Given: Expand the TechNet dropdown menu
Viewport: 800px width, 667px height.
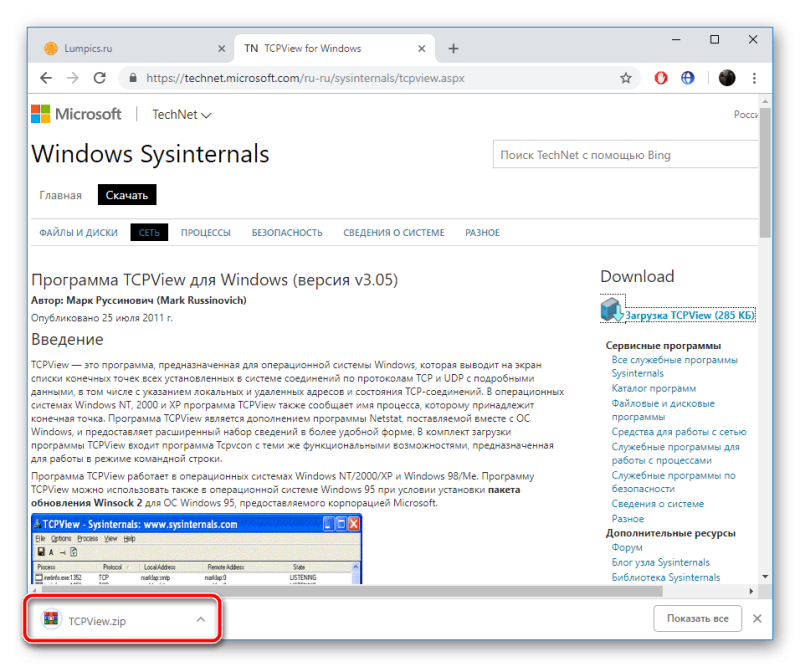Looking at the screenshot, I should (182, 115).
